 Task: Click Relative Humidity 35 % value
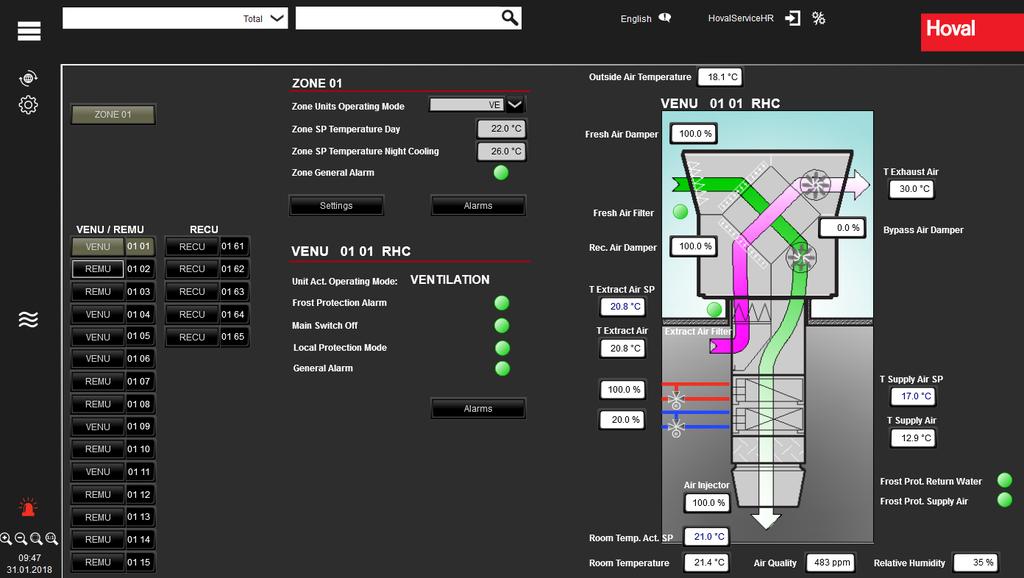[976, 562]
